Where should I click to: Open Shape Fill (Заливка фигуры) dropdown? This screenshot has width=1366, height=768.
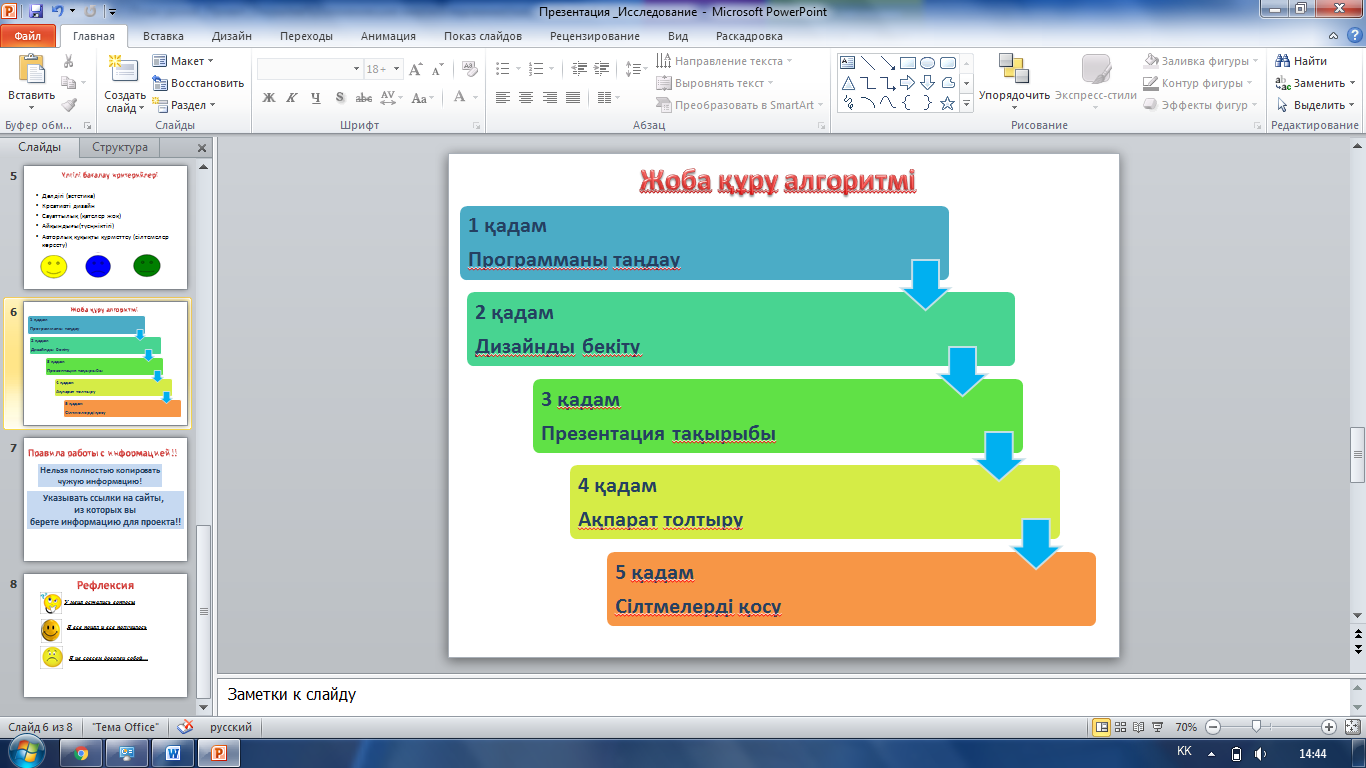click(x=1199, y=61)
